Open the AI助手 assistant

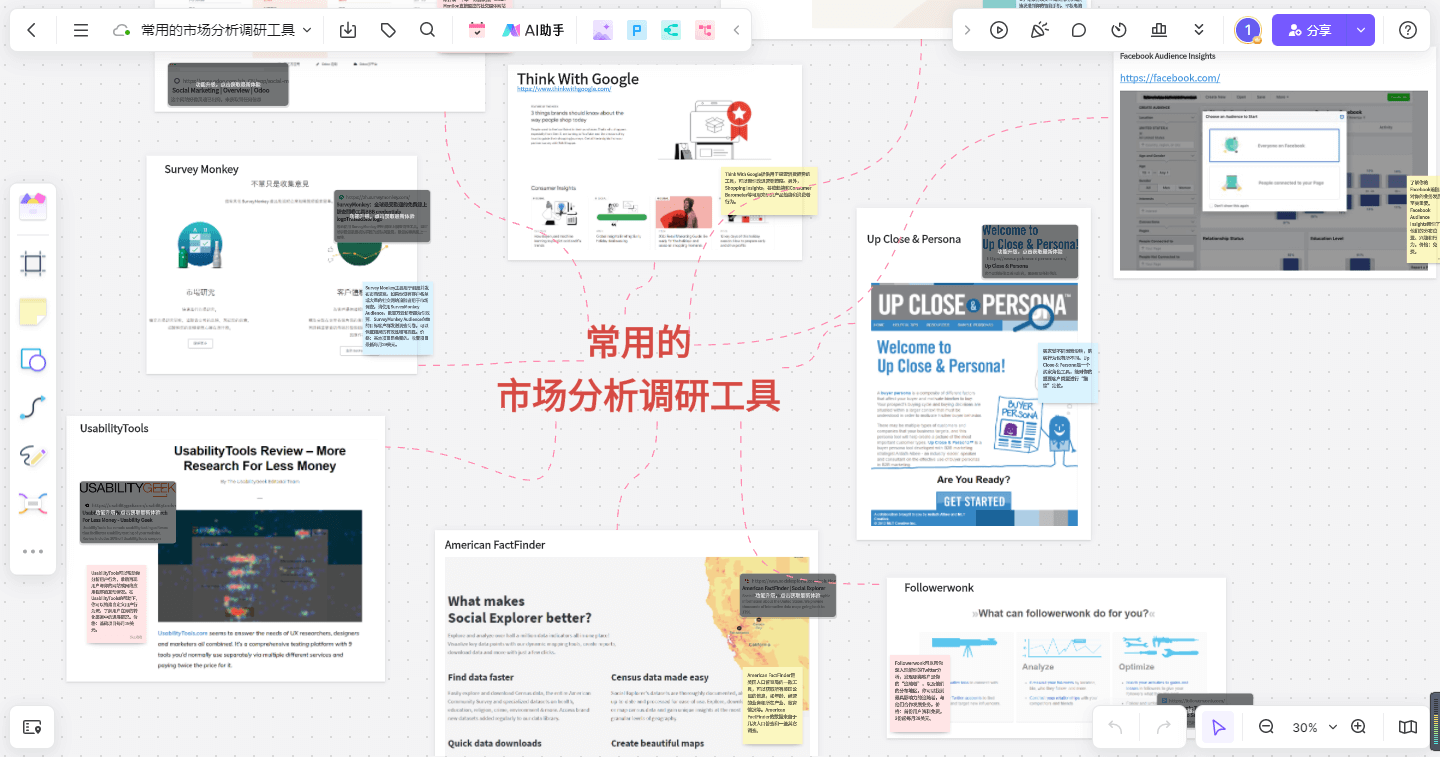[533, 30]
